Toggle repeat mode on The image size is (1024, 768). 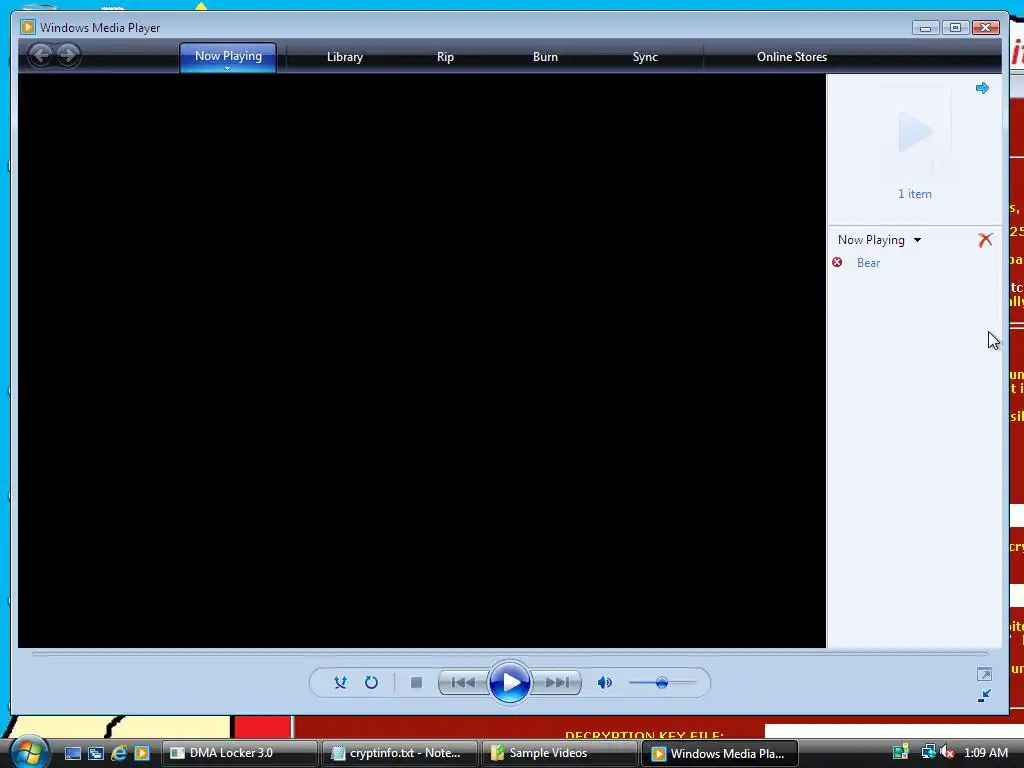pyautogui.click(x=371, y=682)
